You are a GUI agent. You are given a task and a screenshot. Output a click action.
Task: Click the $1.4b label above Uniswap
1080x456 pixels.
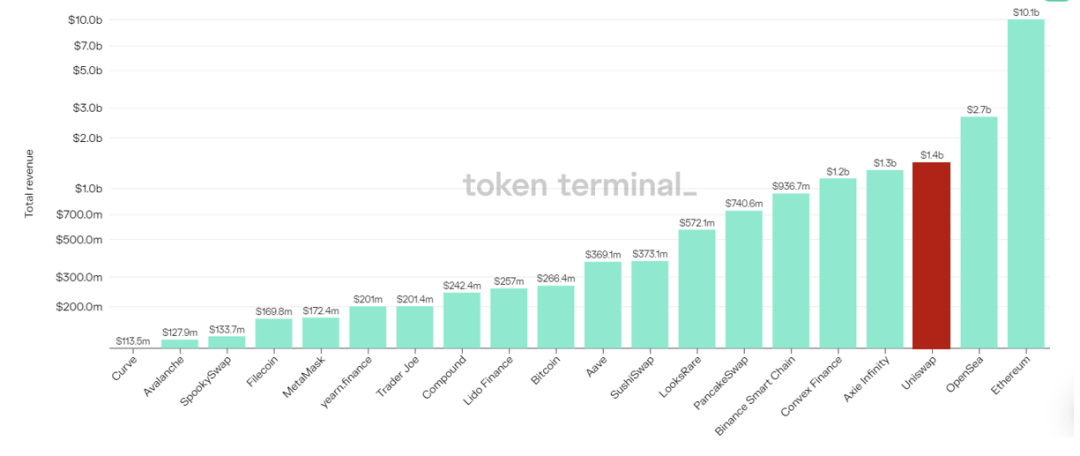pos(931,156)
